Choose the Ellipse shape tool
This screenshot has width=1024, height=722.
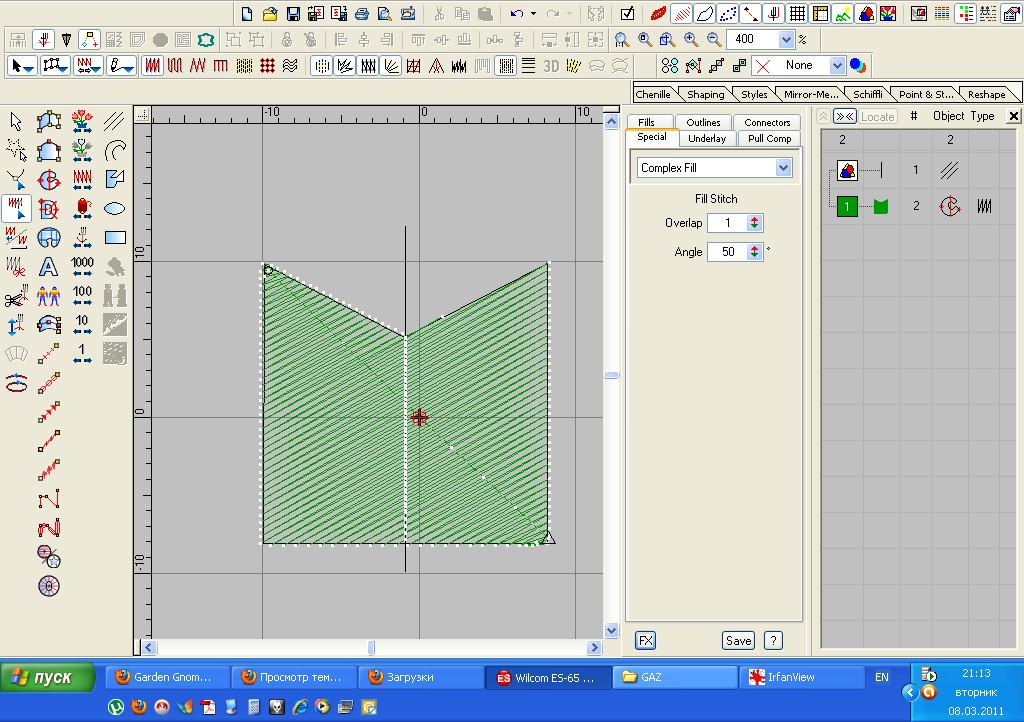115,209
